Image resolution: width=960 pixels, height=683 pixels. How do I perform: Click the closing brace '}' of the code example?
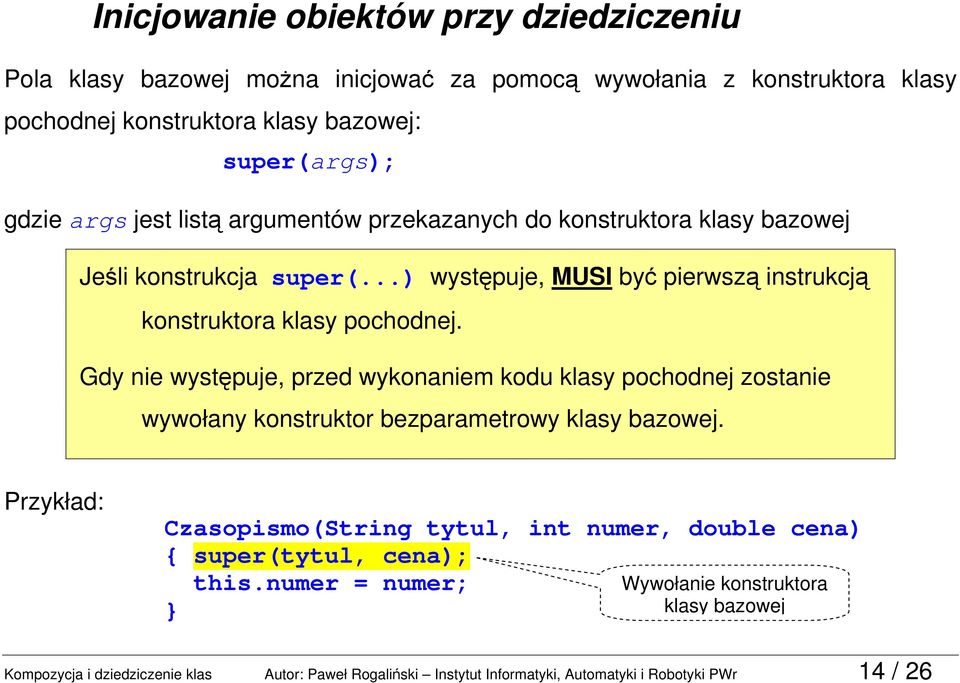171,611
